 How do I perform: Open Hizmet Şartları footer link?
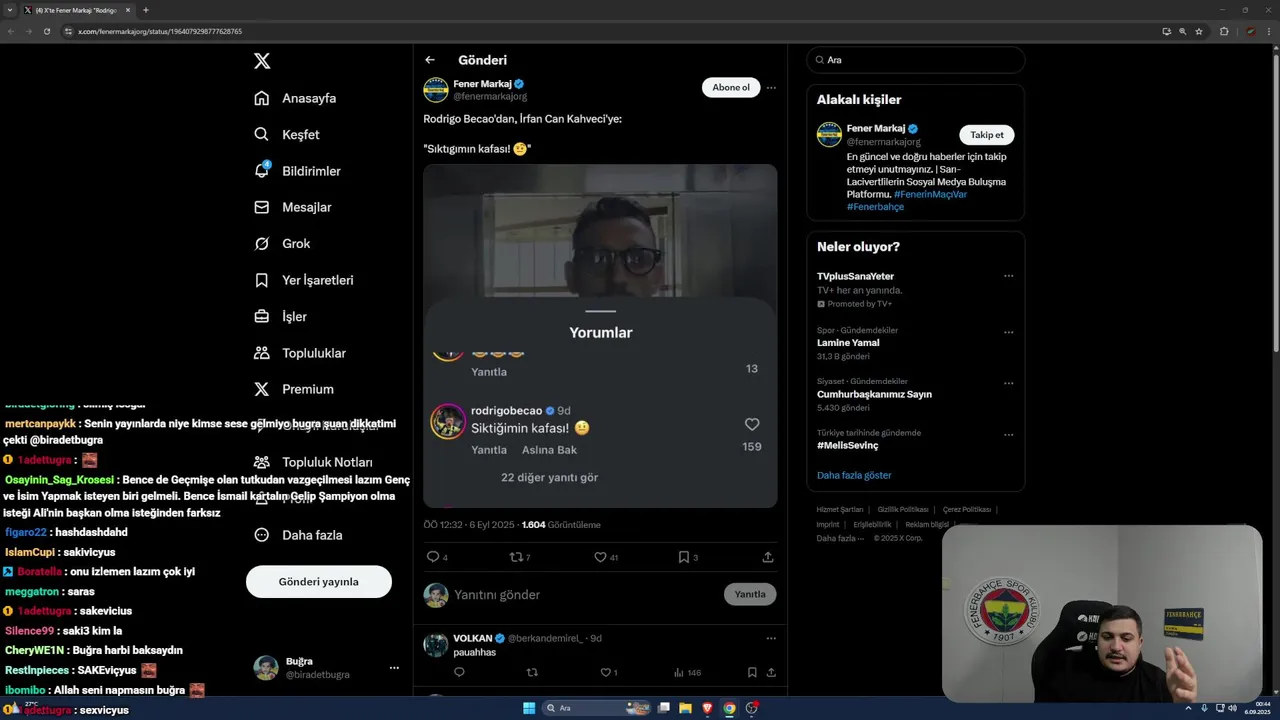[x=840, y=510]
